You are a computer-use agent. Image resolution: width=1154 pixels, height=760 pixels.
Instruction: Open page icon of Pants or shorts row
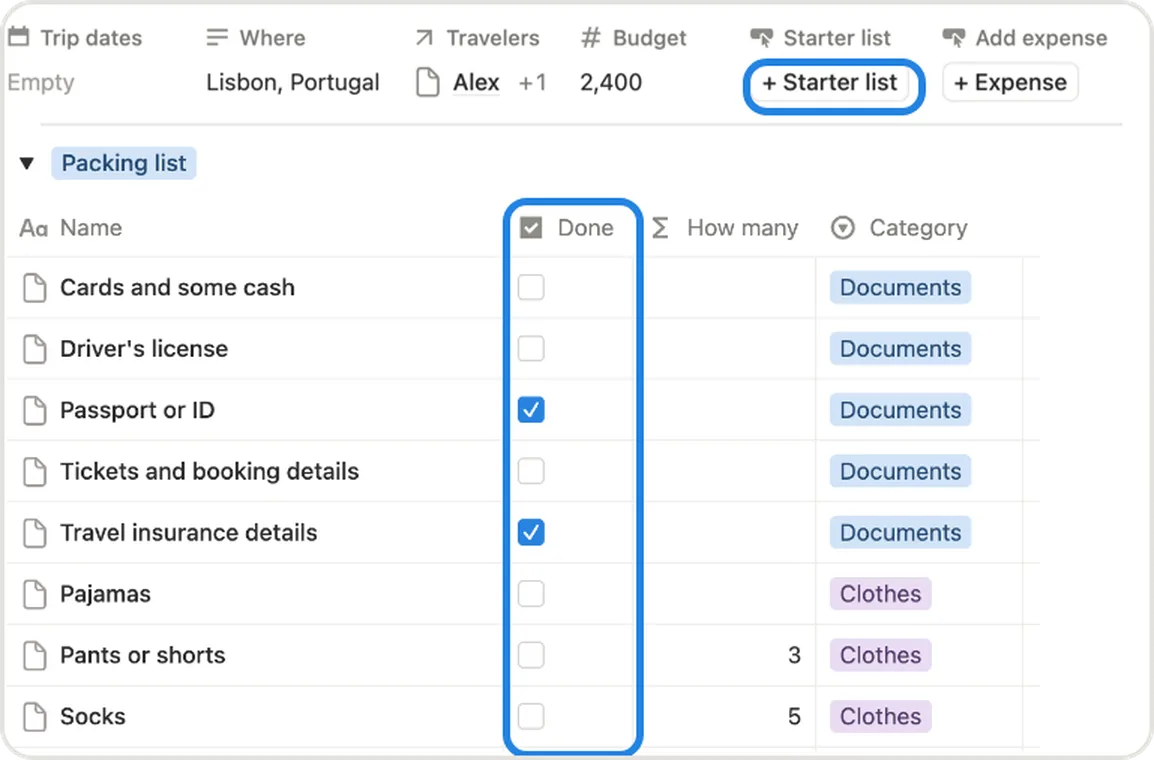pyautogui.click(x=34, y=655)
